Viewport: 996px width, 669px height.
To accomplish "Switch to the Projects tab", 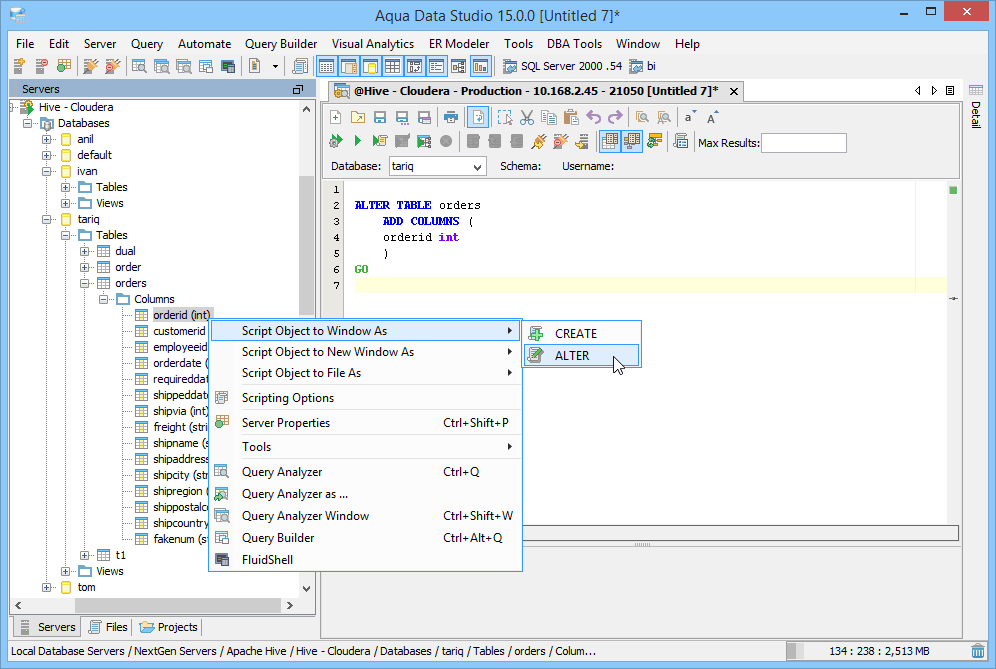I will (x=168, y=627).
